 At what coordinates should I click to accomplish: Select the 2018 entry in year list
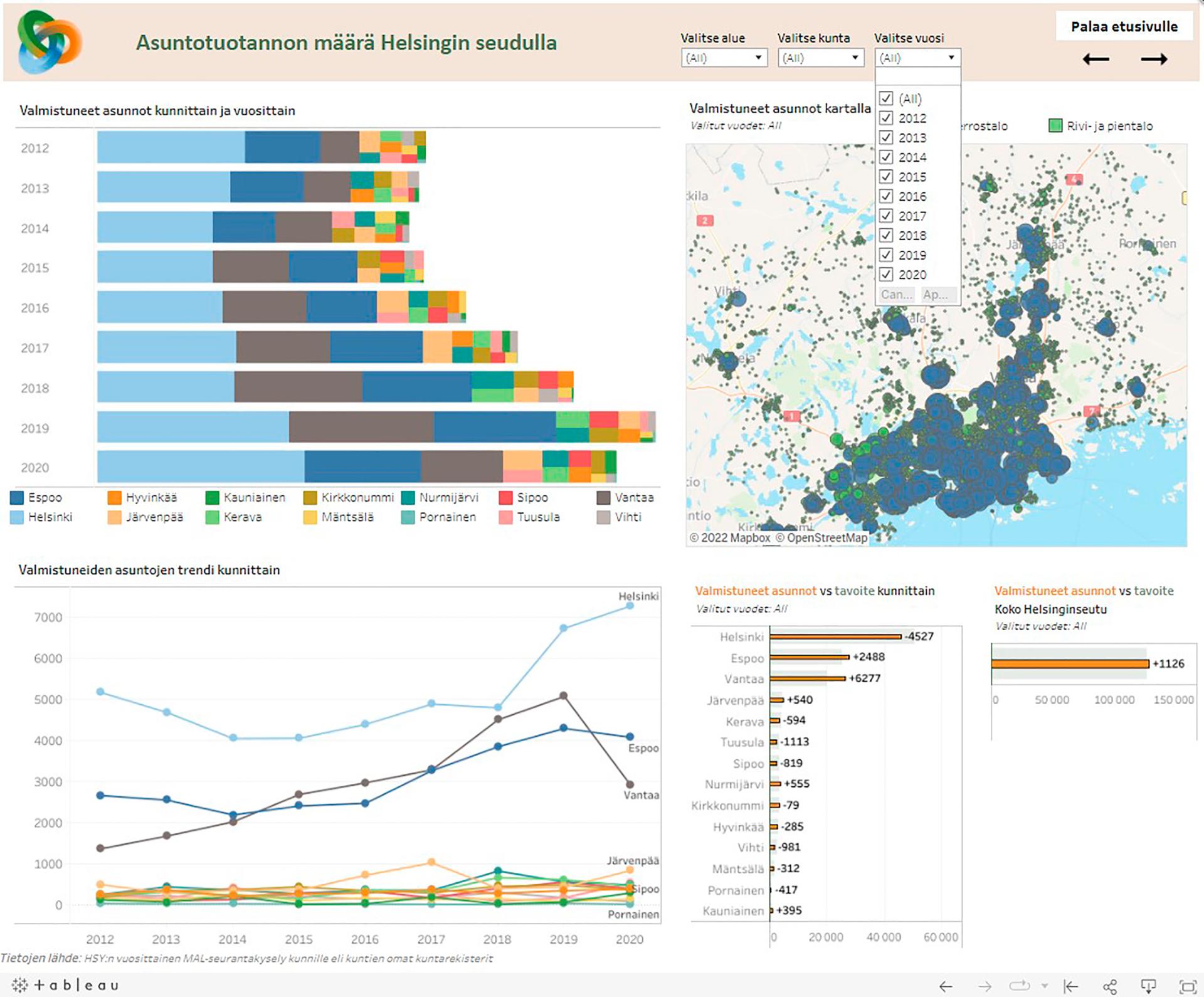click(x=912, y=236)
